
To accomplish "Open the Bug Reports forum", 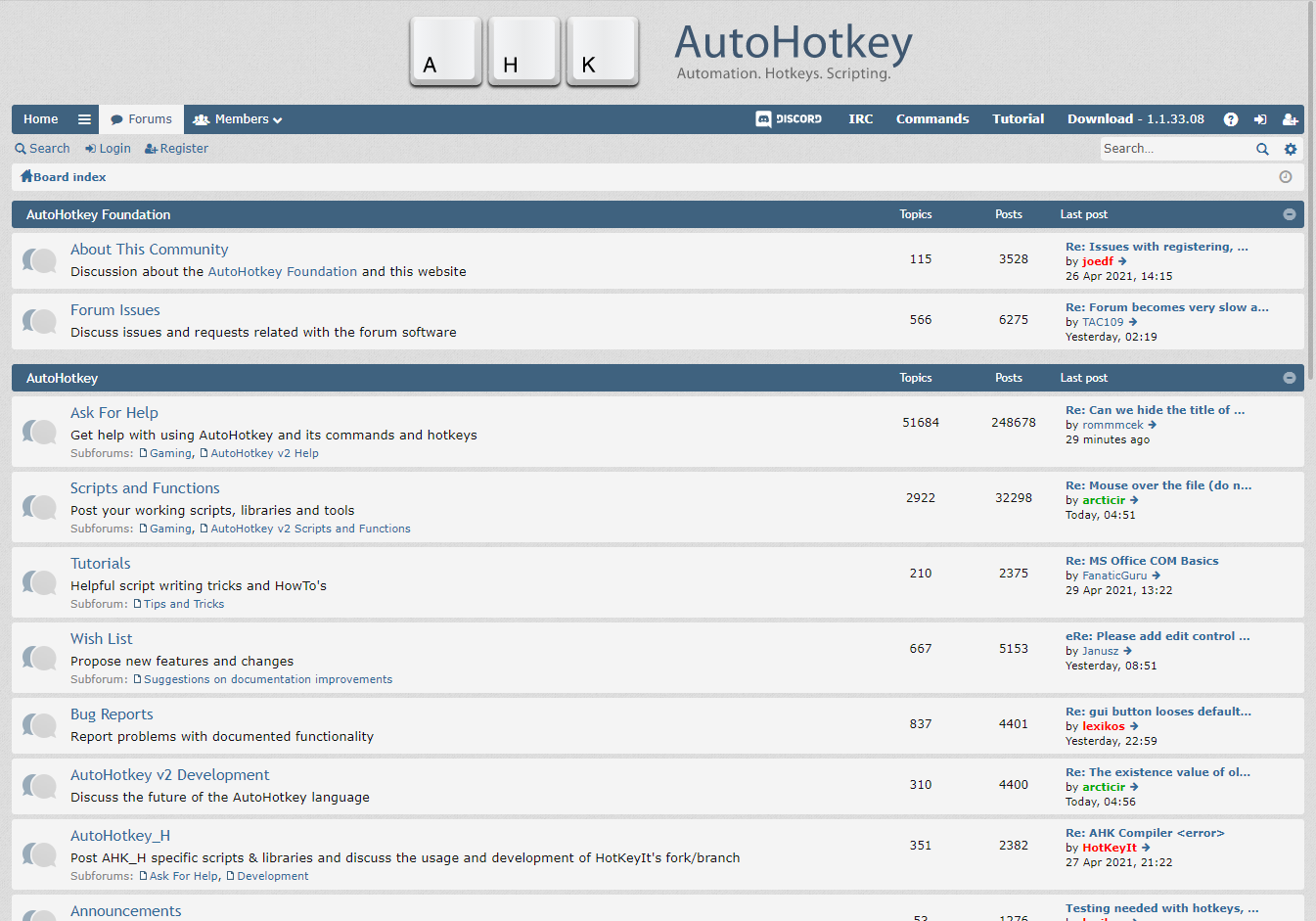I will [112, 714].
